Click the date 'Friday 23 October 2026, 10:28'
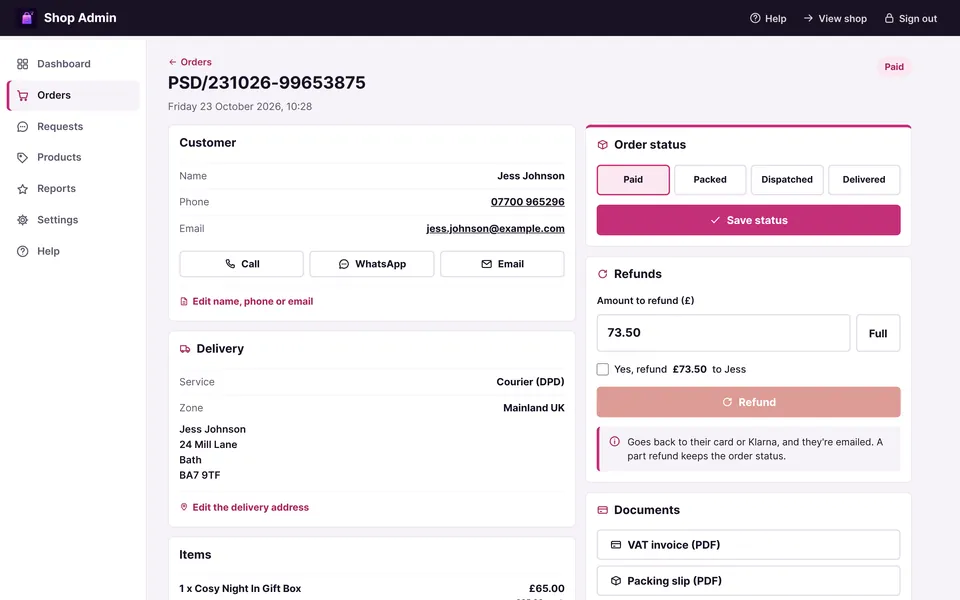The image size is (960, 600). coord(240,107)
